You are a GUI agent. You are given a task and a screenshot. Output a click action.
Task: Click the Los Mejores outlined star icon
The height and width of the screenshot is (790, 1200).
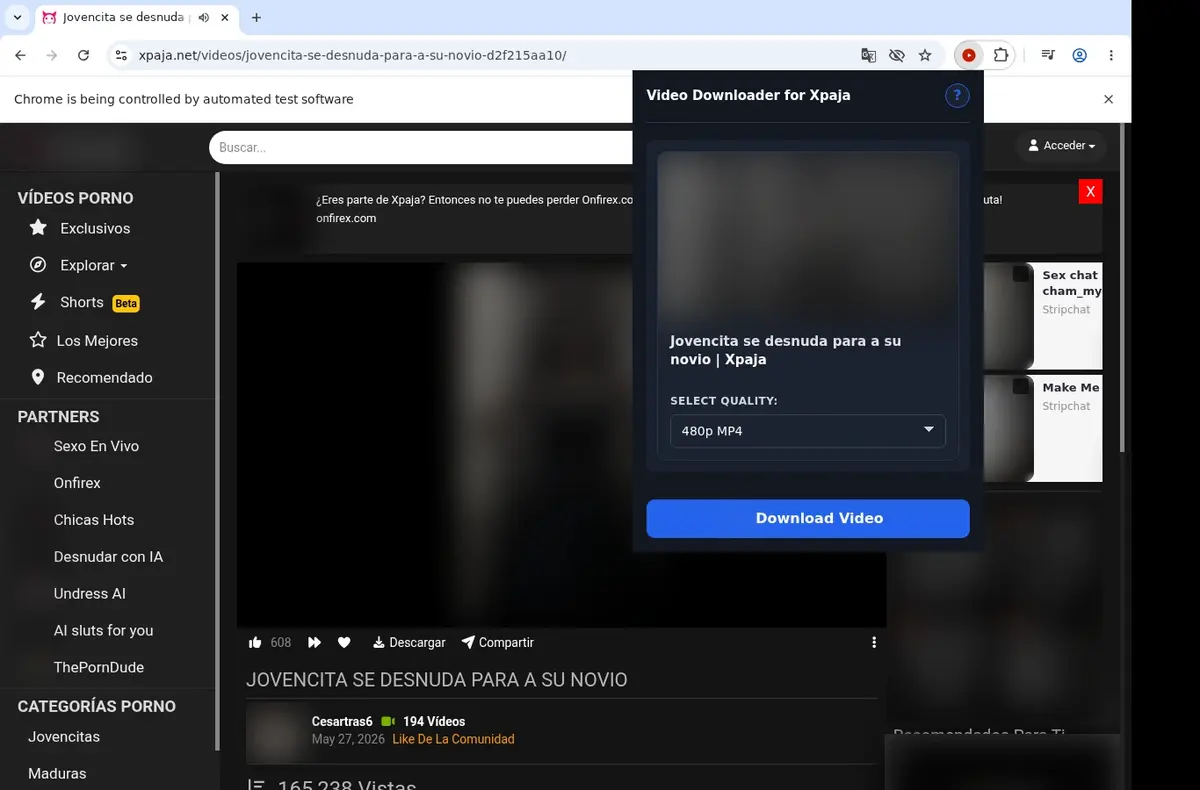[38, 340]
